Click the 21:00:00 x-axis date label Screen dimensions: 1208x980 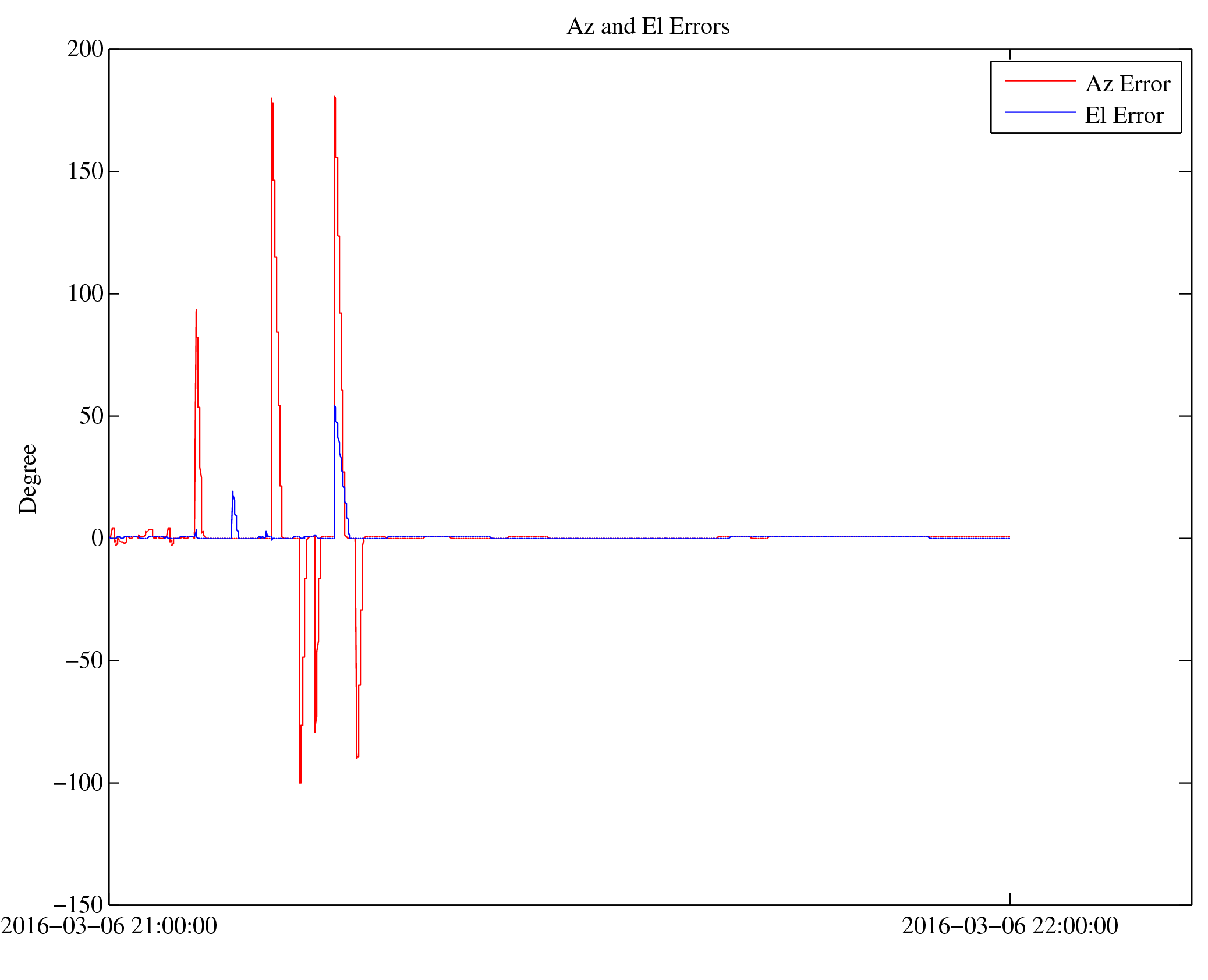click(109, 926)
